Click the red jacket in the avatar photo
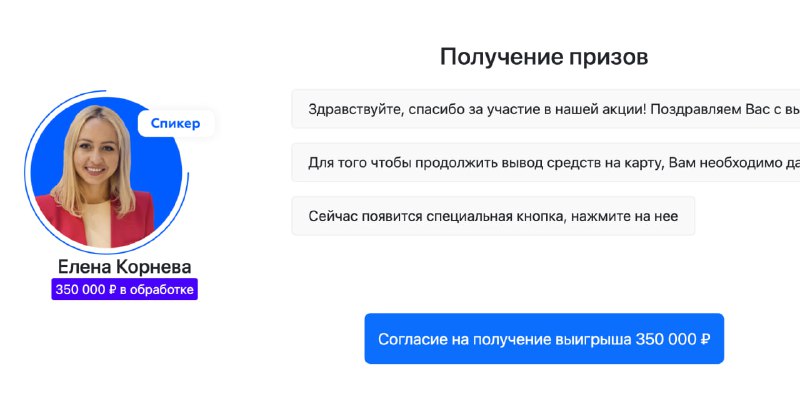 pos(135,219)
